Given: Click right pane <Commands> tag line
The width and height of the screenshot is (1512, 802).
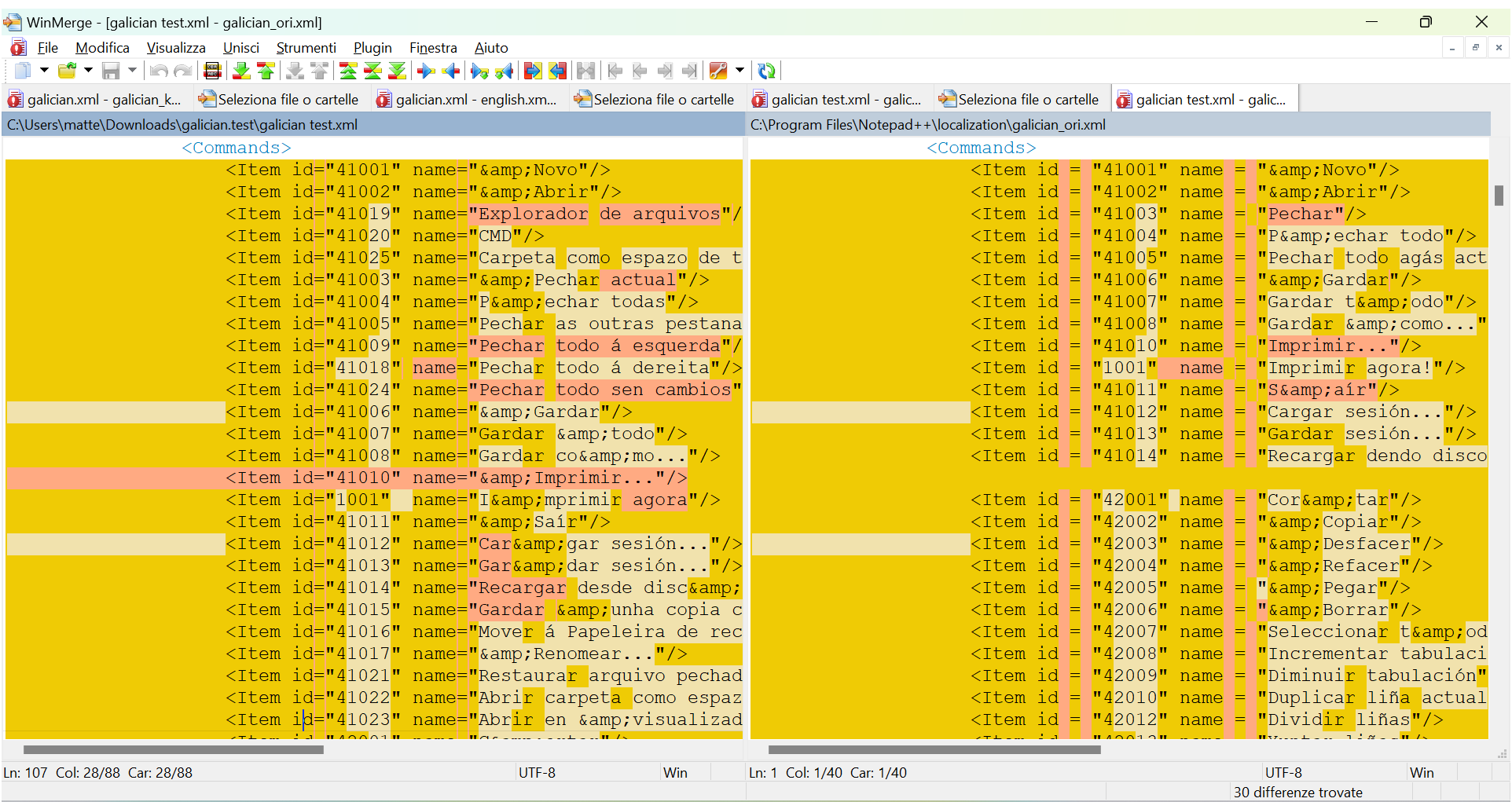Looking at the screenshot, I should tap(1119, 148).
